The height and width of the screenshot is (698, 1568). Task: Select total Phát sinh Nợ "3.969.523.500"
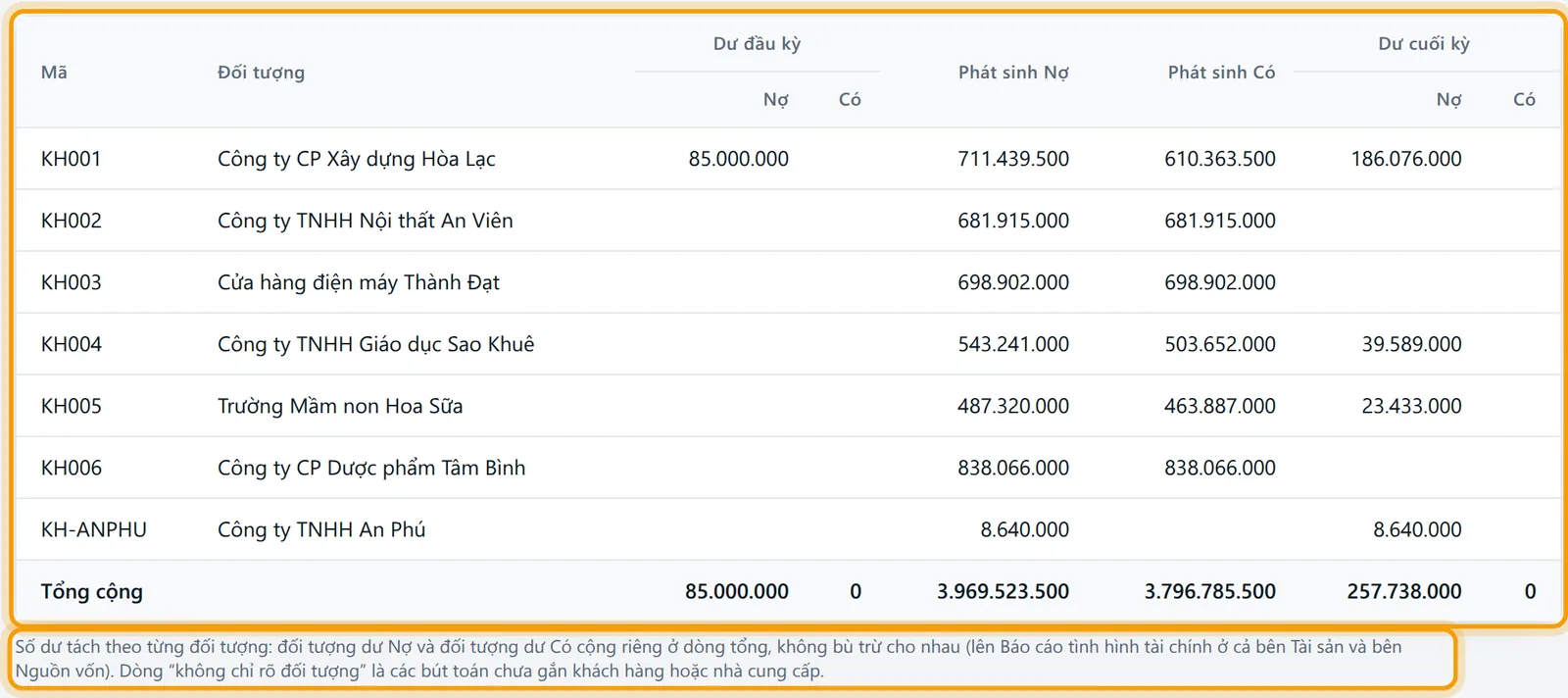[1003, 591]
